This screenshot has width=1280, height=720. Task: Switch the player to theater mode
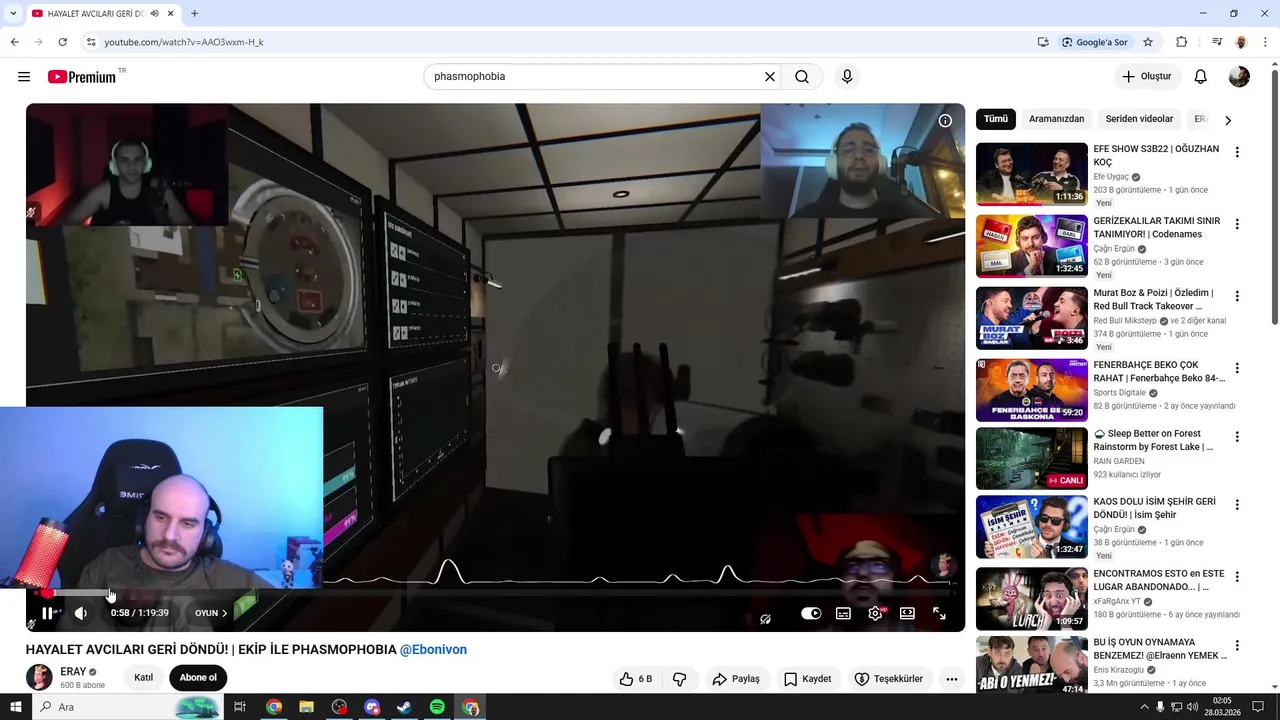pyautogui.click(x=907, y=614)
